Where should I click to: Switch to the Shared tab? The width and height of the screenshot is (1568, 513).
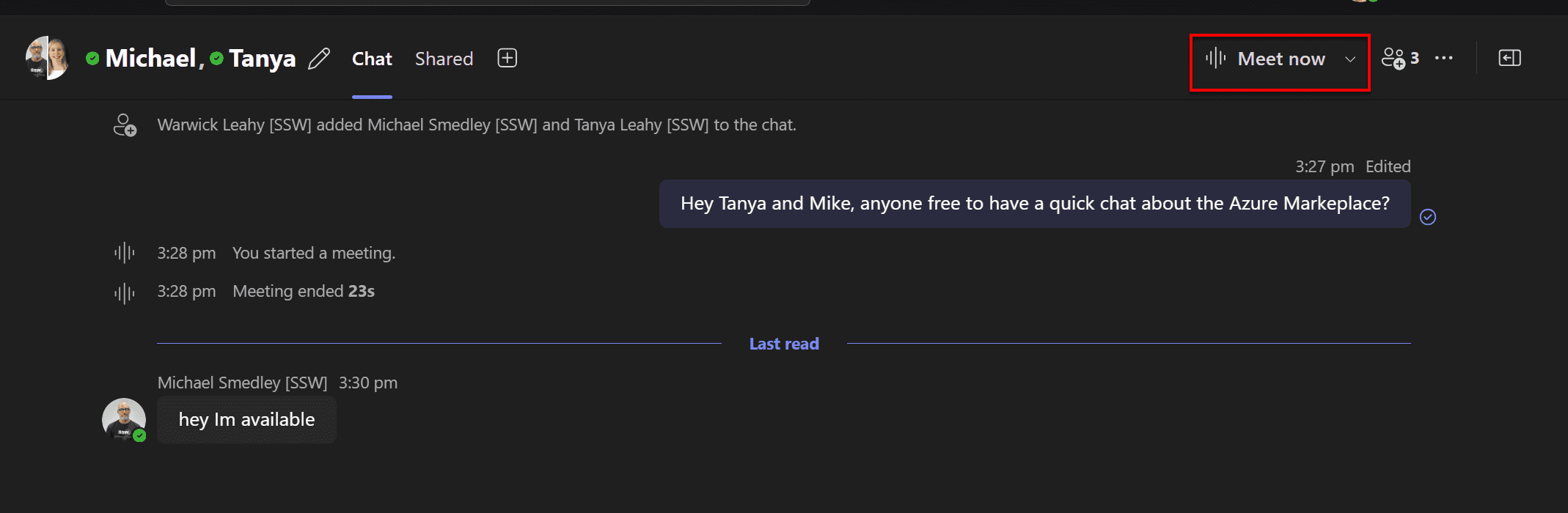(444, 59)
